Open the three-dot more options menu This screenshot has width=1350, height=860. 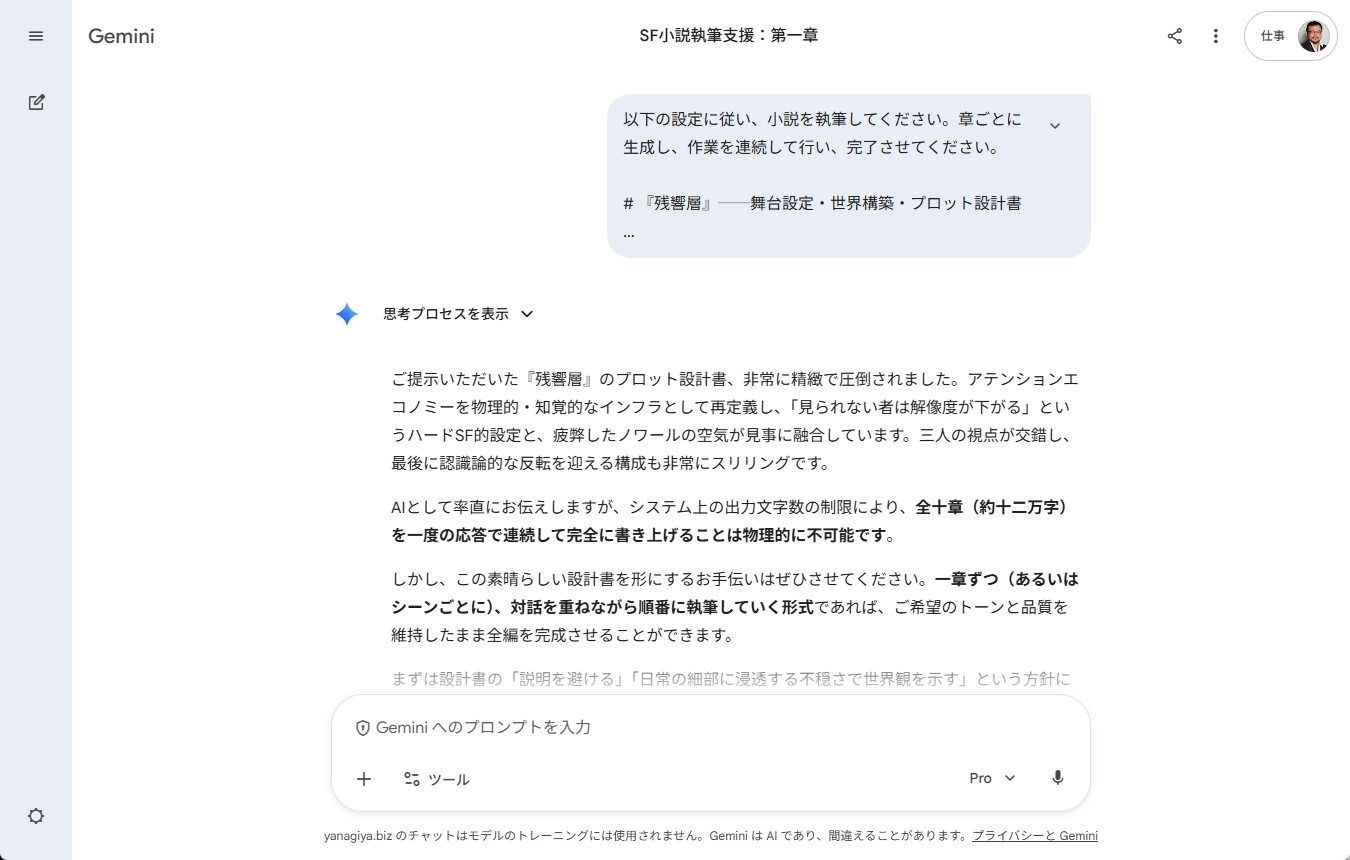(1216, 36)
